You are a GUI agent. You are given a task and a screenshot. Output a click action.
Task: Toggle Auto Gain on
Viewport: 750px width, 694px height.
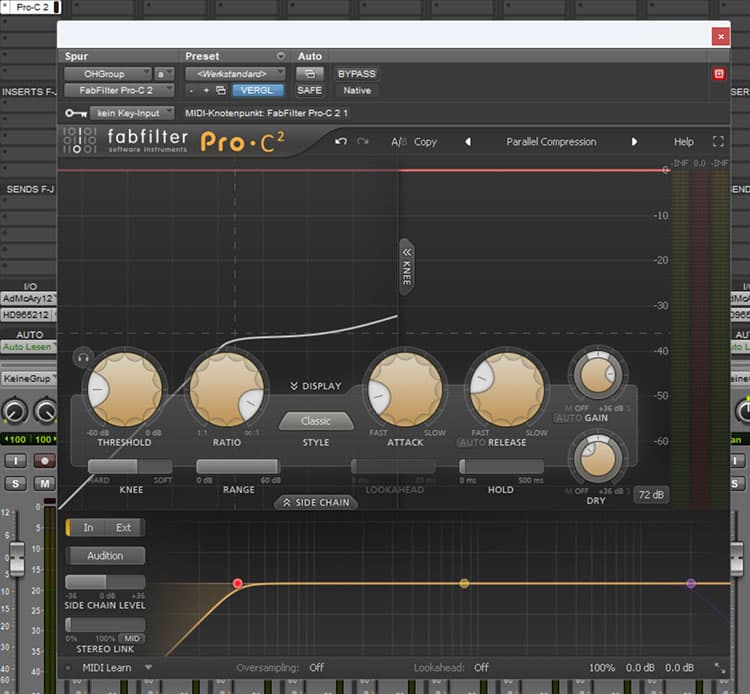pos(568,418)
